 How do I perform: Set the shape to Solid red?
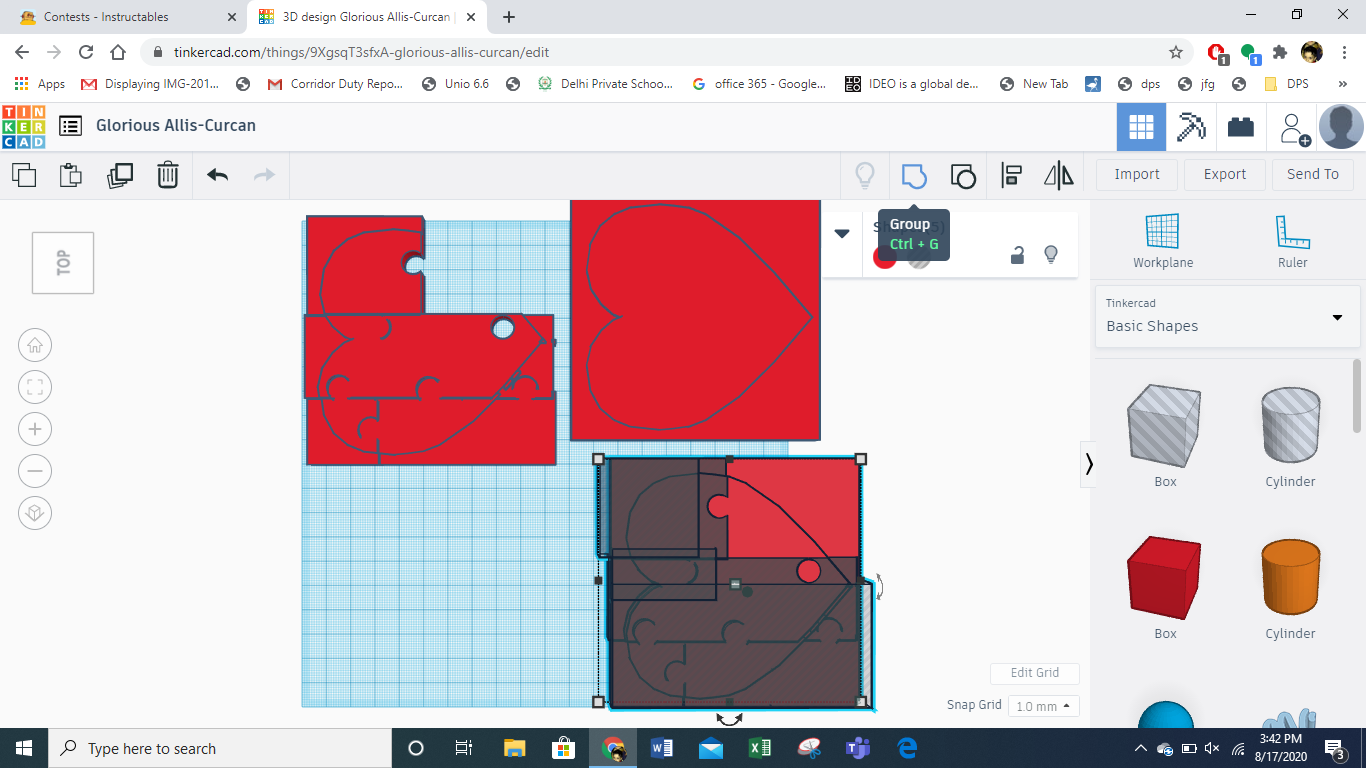(885, 257)
